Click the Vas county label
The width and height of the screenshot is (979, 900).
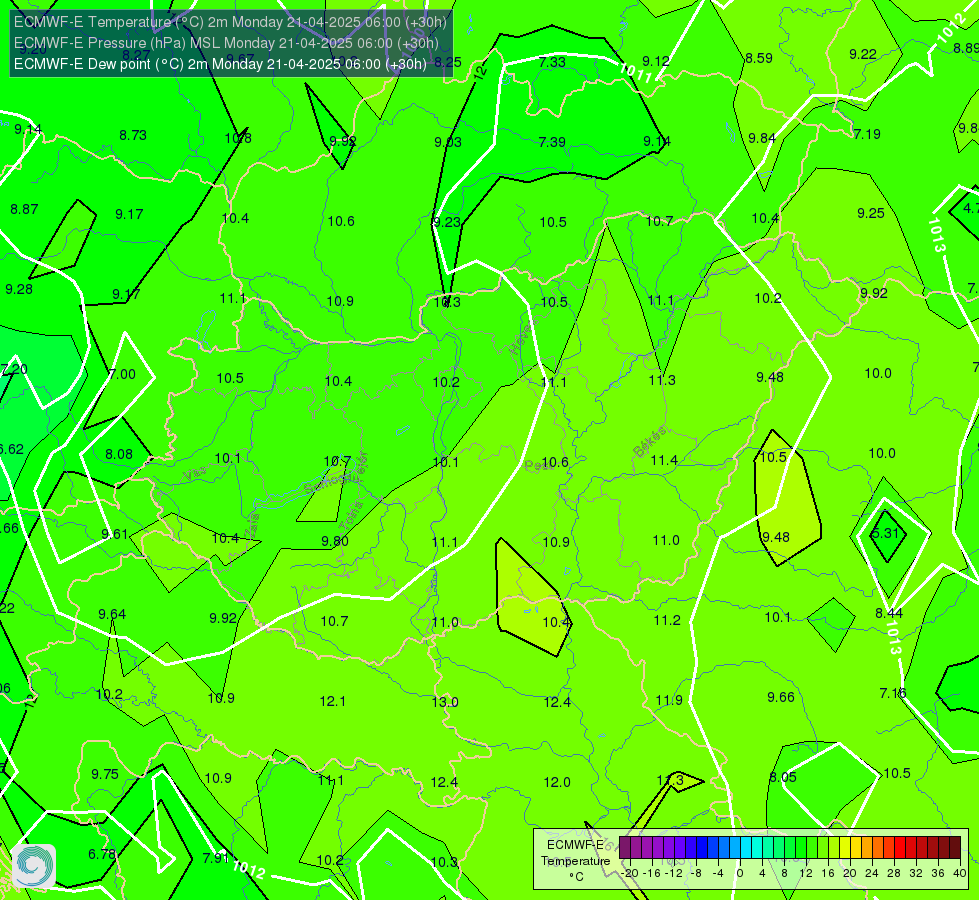click(x=195, y=475)
